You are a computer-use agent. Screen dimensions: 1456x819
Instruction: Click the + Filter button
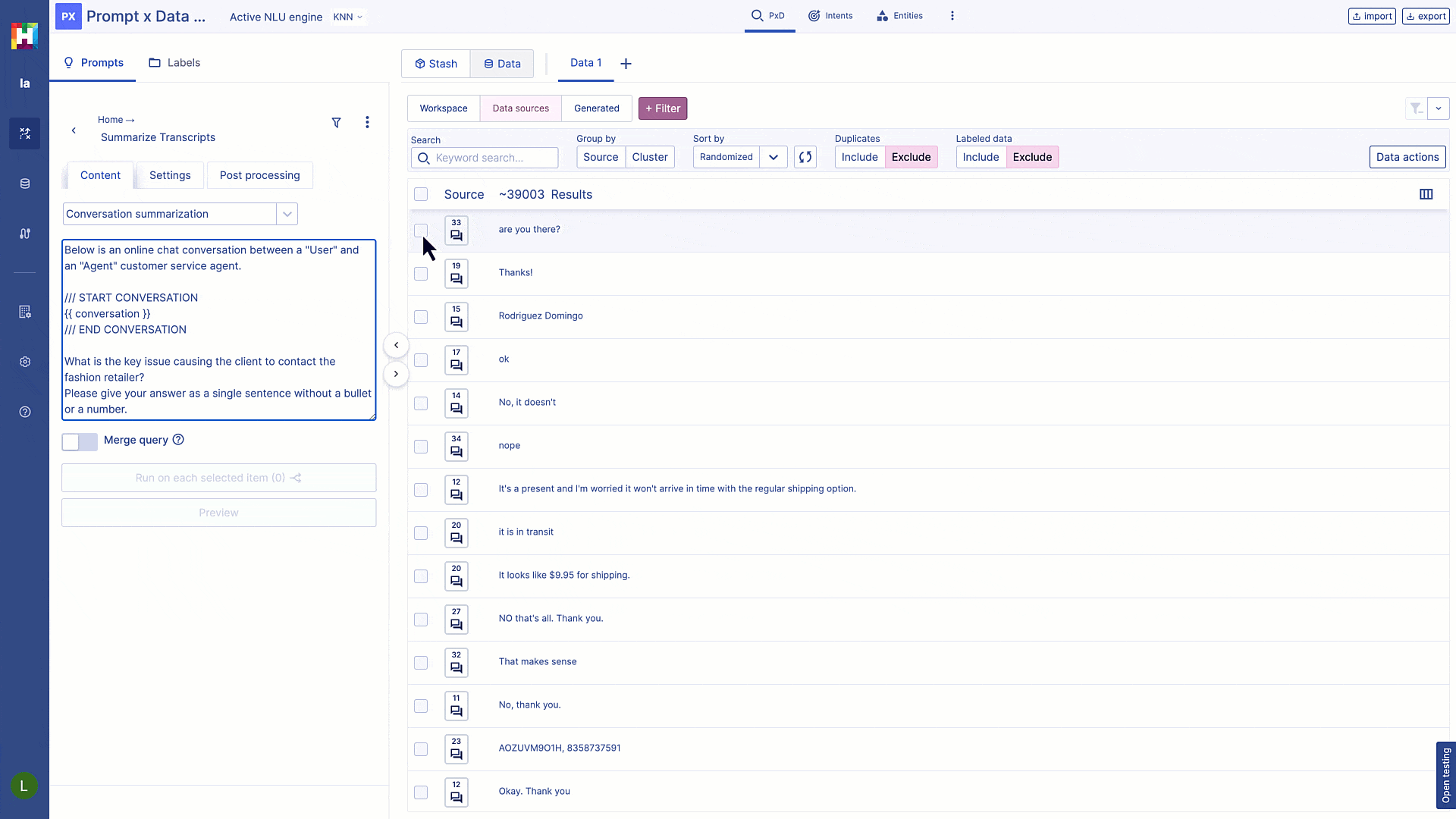pyautogui.click(x=662, y=108)
